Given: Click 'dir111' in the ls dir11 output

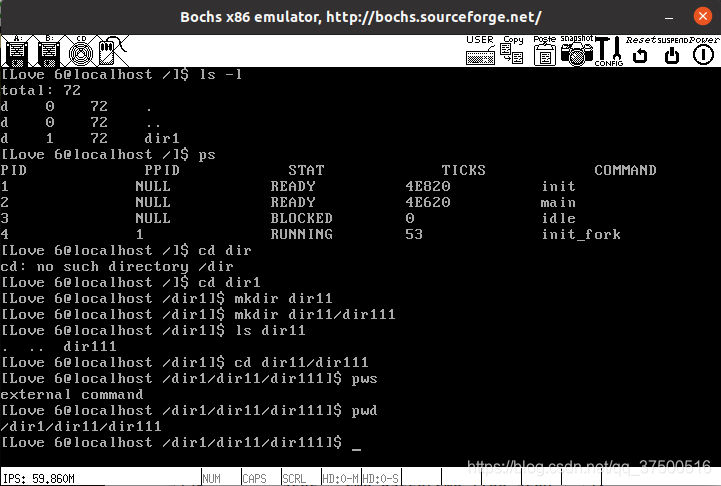Looking at the screenshot, I should click(x=90, y=347).
